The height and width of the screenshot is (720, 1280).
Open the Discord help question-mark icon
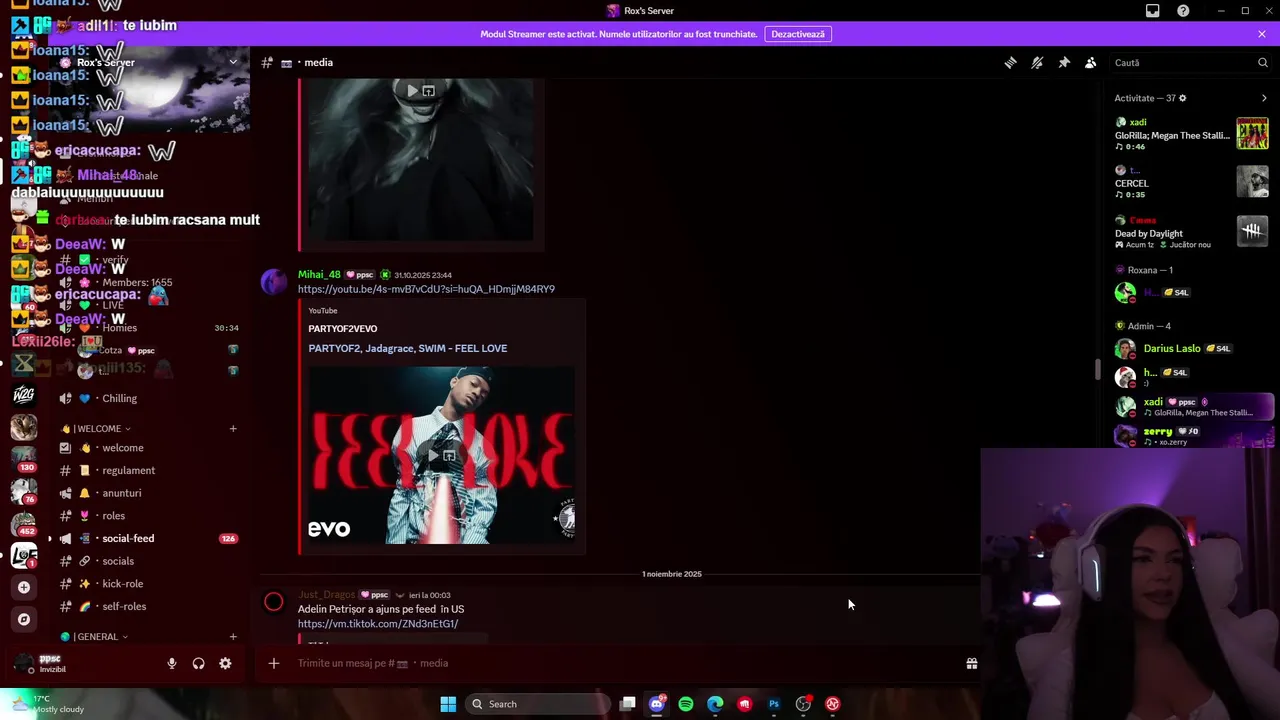[x=1184, y=11]
